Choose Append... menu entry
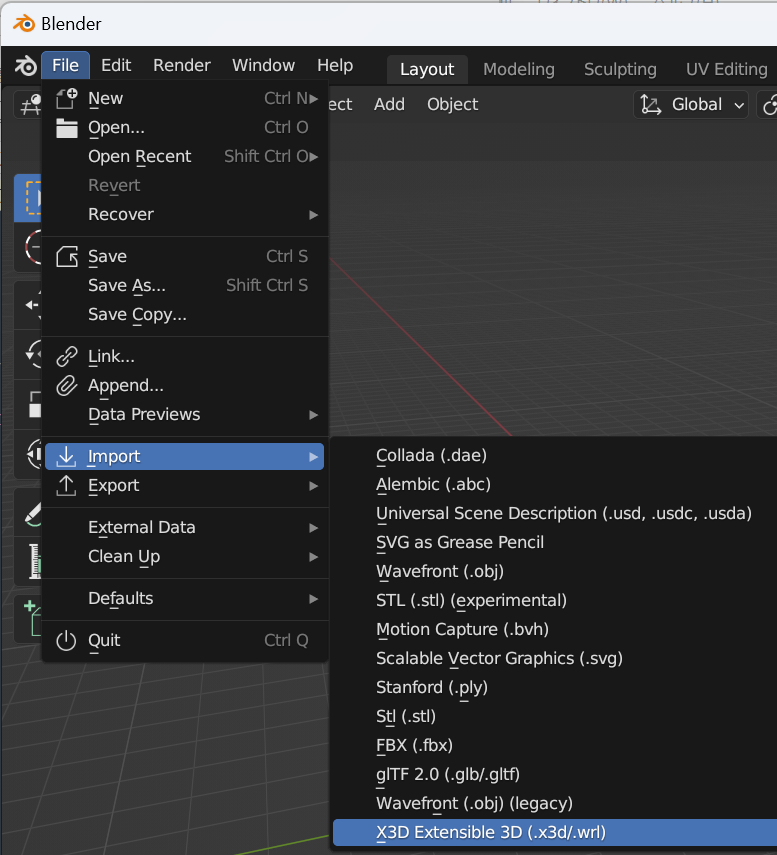Viewport: 777px width, 855px height. point(185,386)
